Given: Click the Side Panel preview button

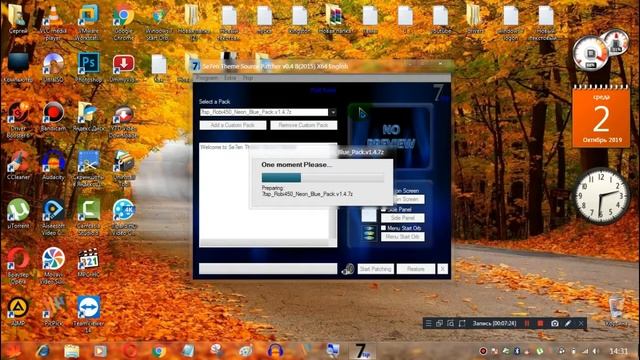Looking at the screenshot, I should pos(402,218).
